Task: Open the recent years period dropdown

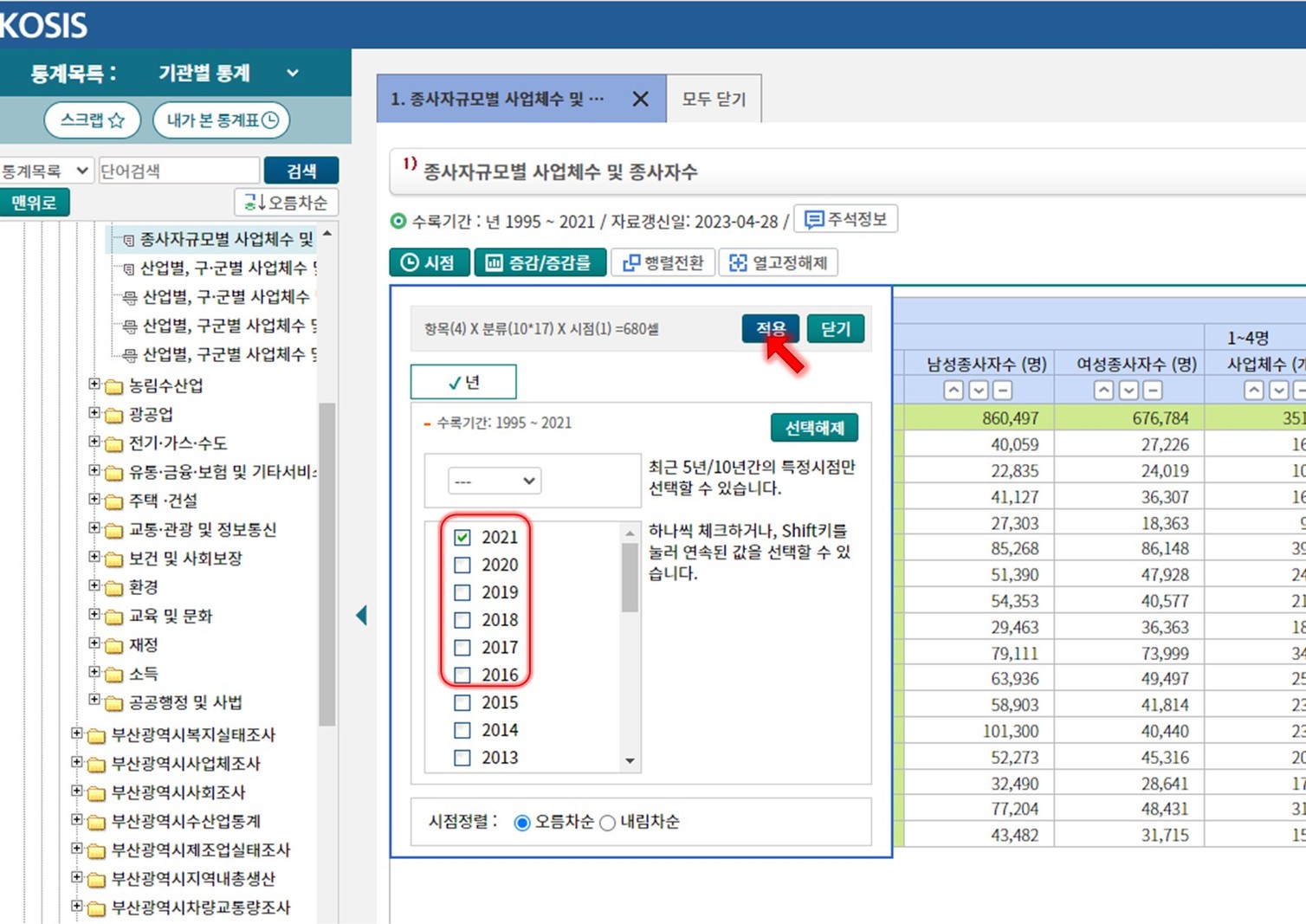Action: (495, 481)
